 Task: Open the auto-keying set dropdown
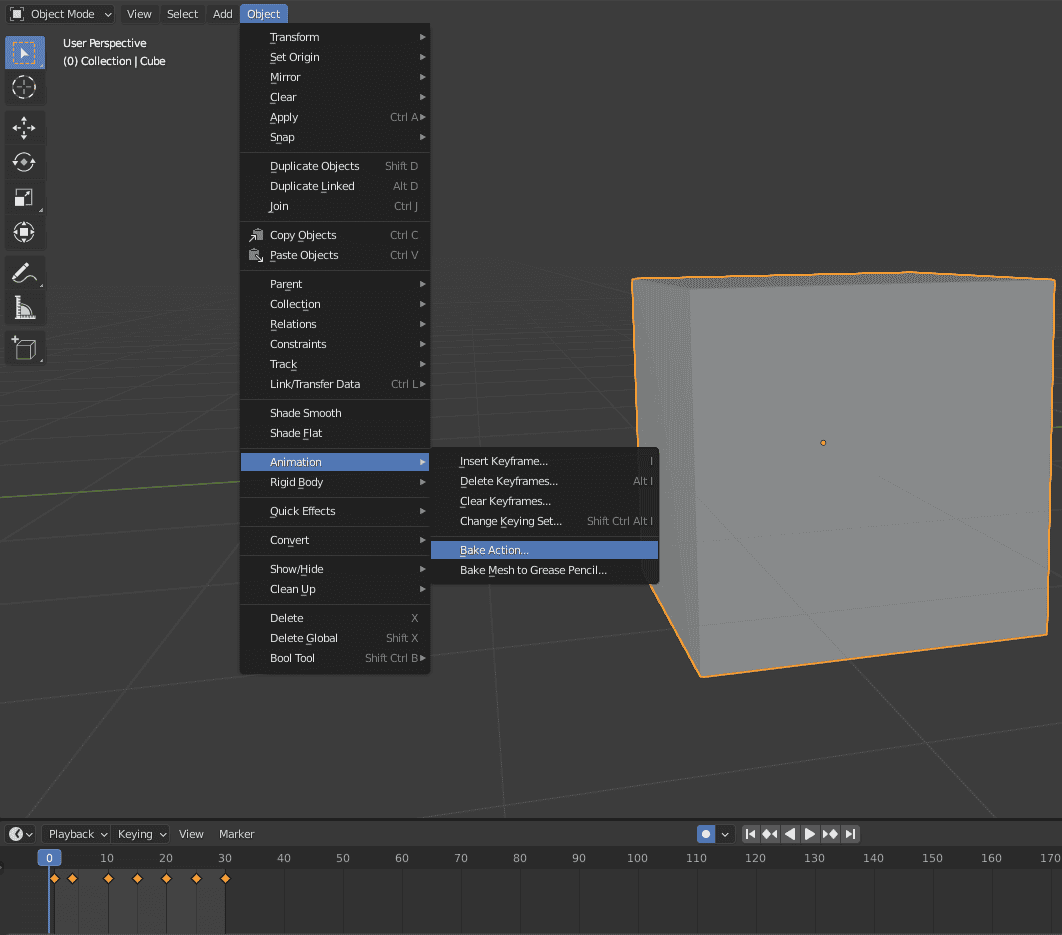[723, 834]
